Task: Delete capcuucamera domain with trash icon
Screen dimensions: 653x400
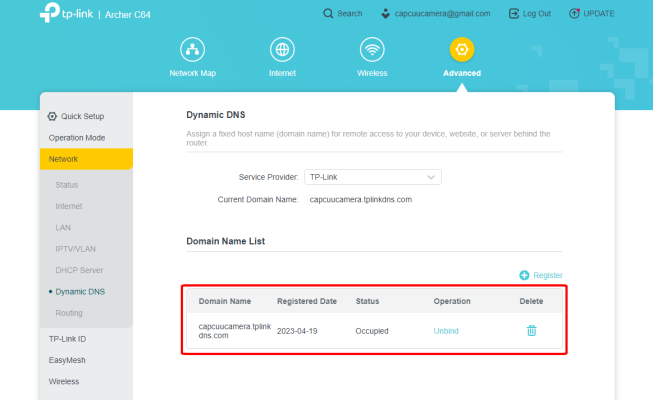Action: tap(531, 331)
